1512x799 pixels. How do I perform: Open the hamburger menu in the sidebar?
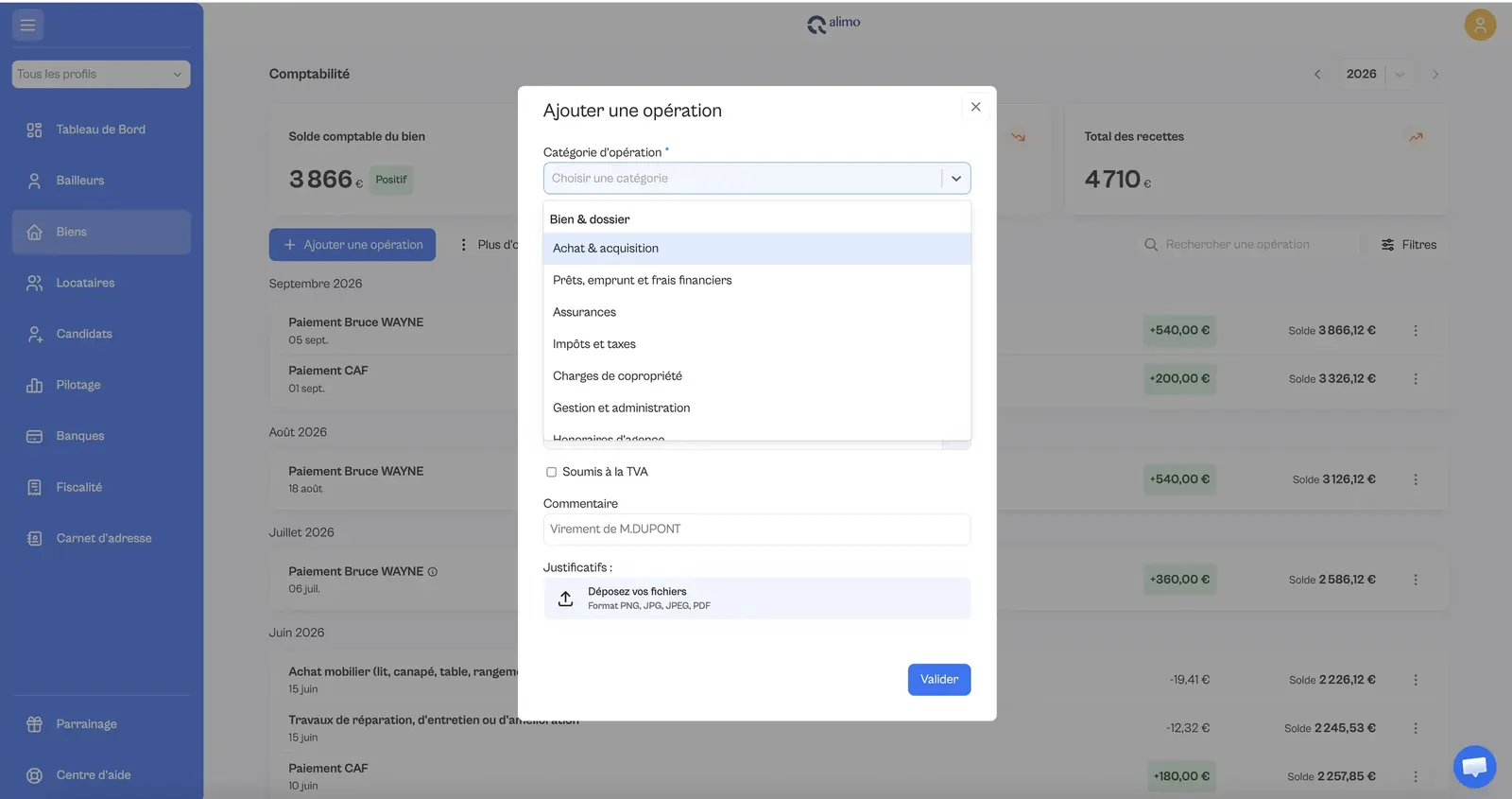tap(27, 25)
